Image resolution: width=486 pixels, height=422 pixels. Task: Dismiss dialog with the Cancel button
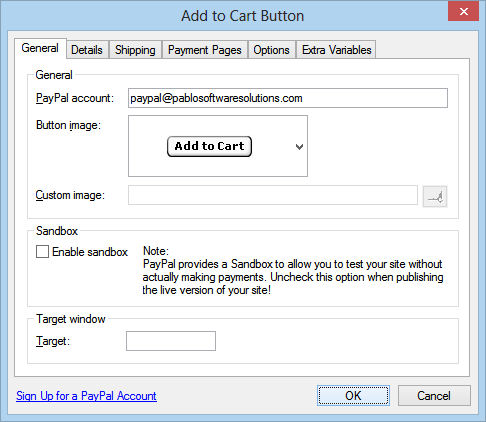click(434, 396)
